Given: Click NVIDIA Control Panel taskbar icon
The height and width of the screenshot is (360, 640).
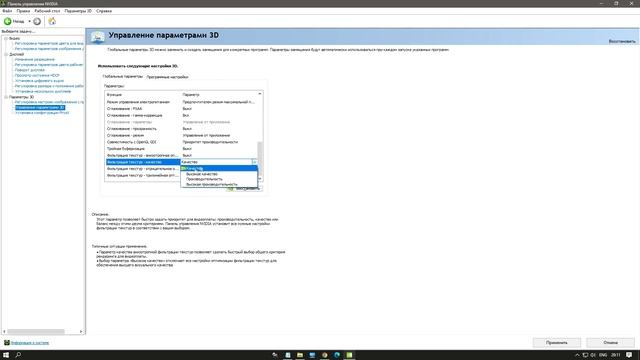Looking at the screenshot, I should coord(350,355).
